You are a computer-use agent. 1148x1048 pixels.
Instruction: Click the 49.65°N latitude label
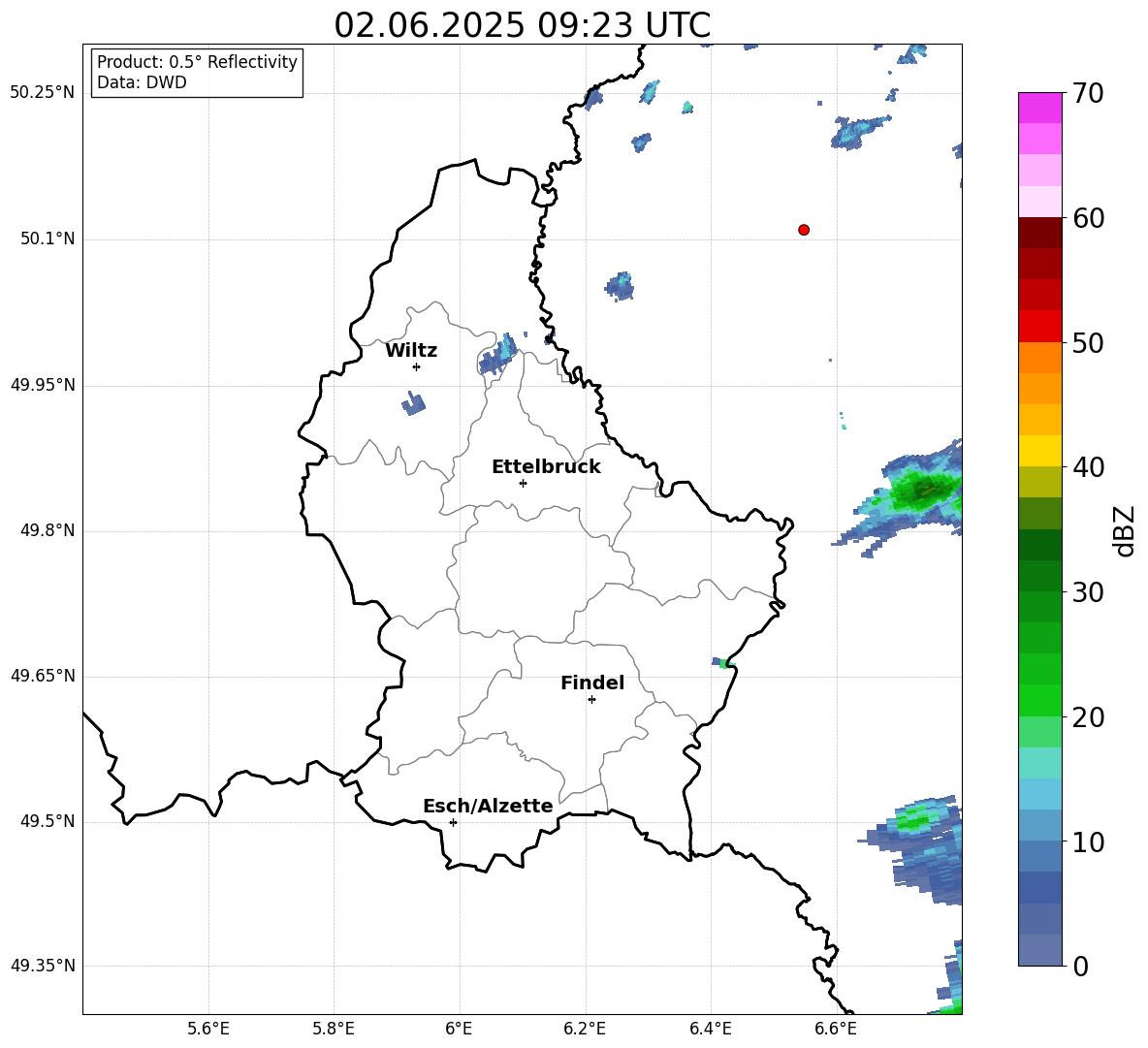click(43, 676)
